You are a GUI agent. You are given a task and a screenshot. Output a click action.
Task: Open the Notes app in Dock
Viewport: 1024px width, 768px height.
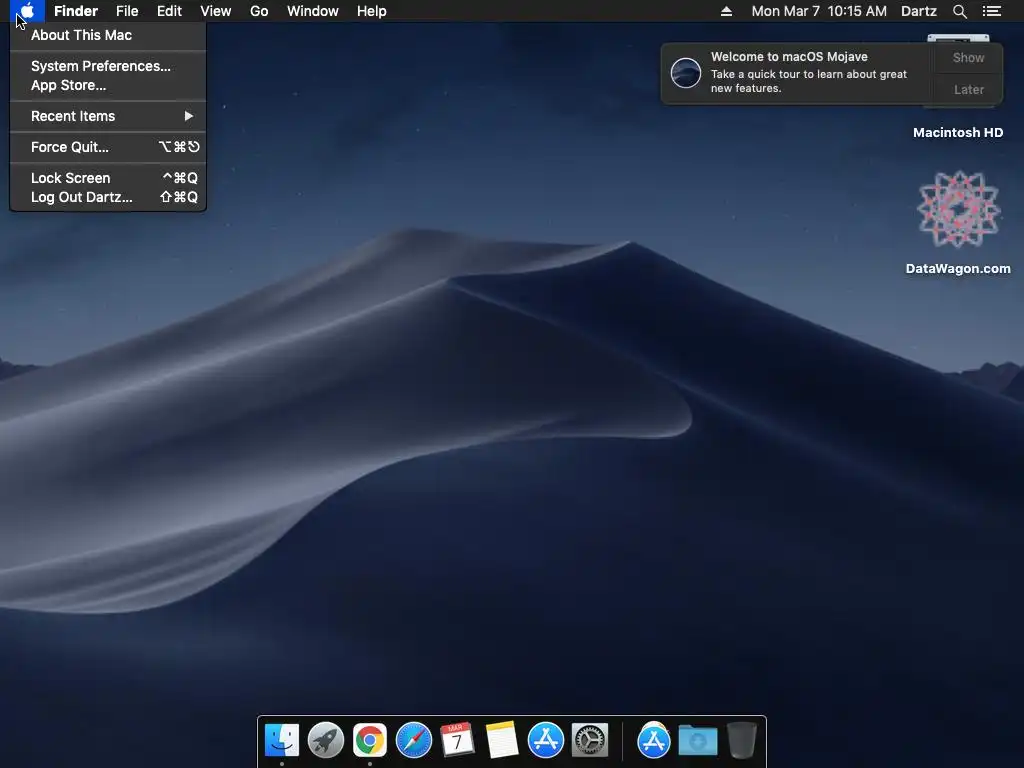click(502, 740)
